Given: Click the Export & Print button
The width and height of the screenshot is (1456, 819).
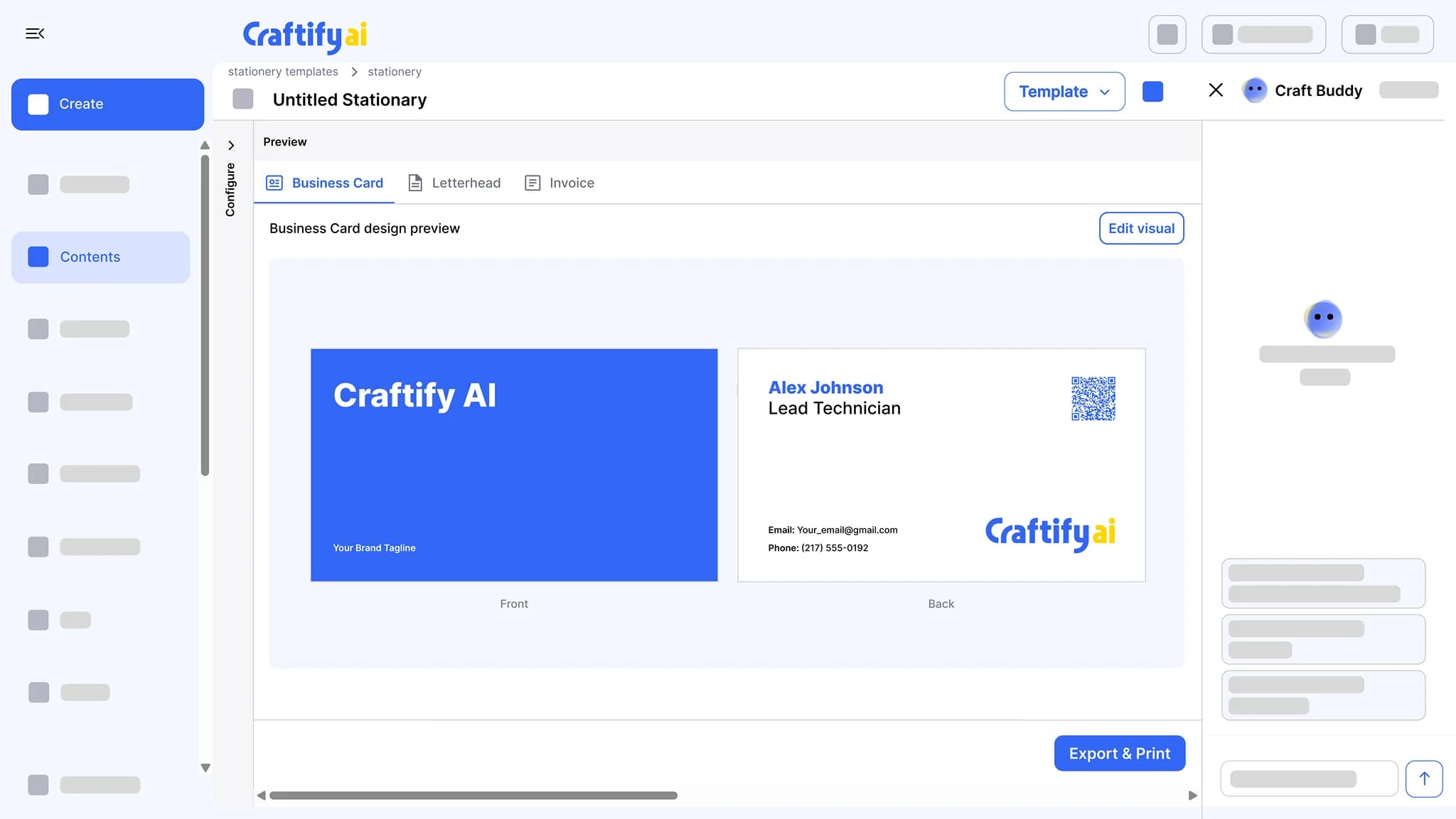Looking at the screenshot, I should pos(1119,753).
